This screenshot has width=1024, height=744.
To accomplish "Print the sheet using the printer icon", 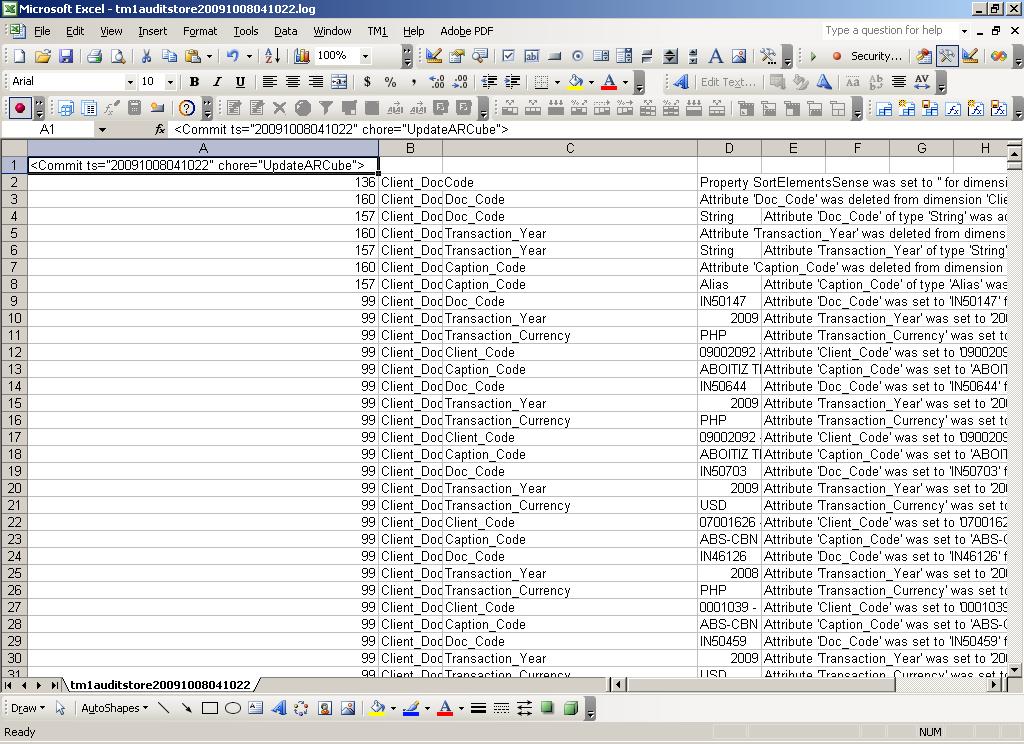I will 94,56.
